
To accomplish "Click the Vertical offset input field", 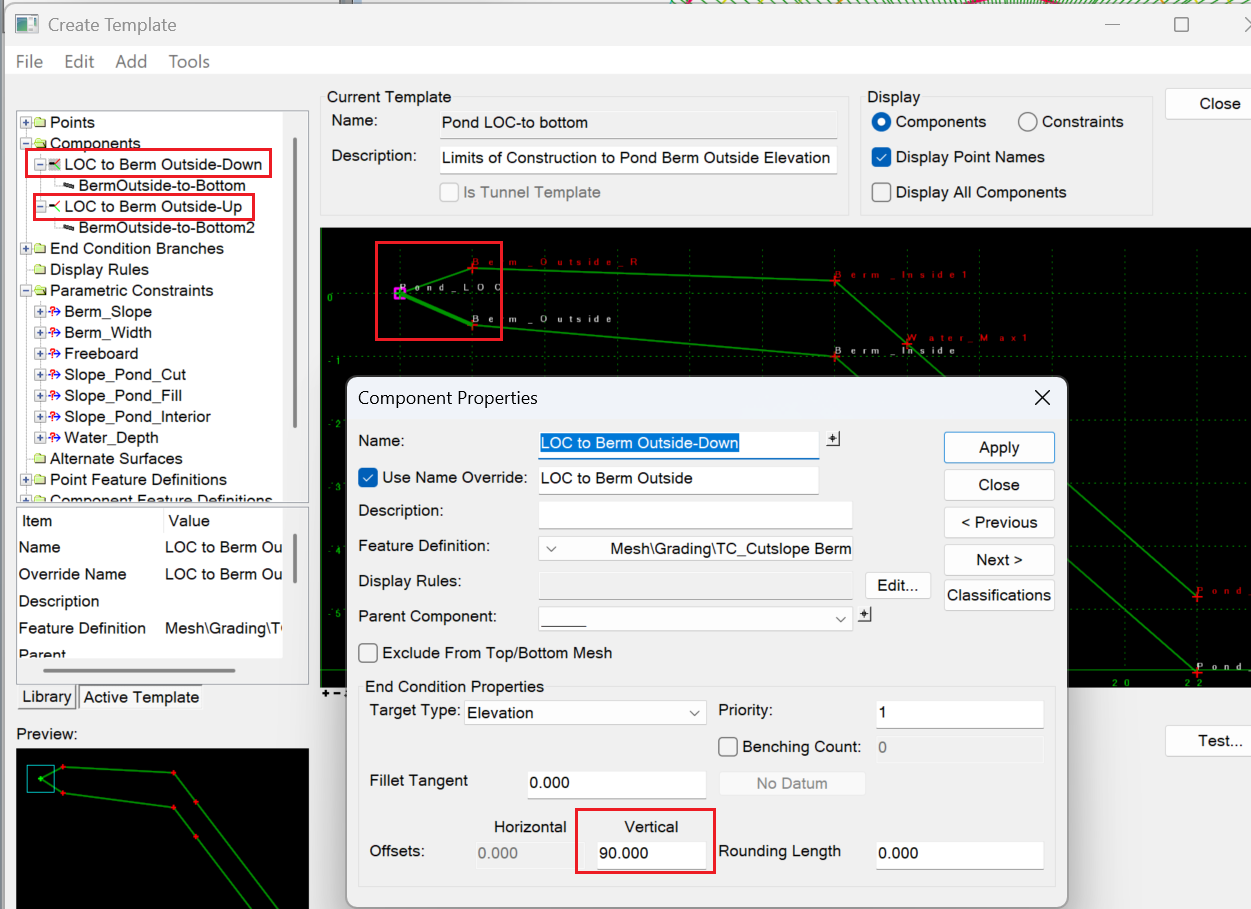I will click(651, 854).
